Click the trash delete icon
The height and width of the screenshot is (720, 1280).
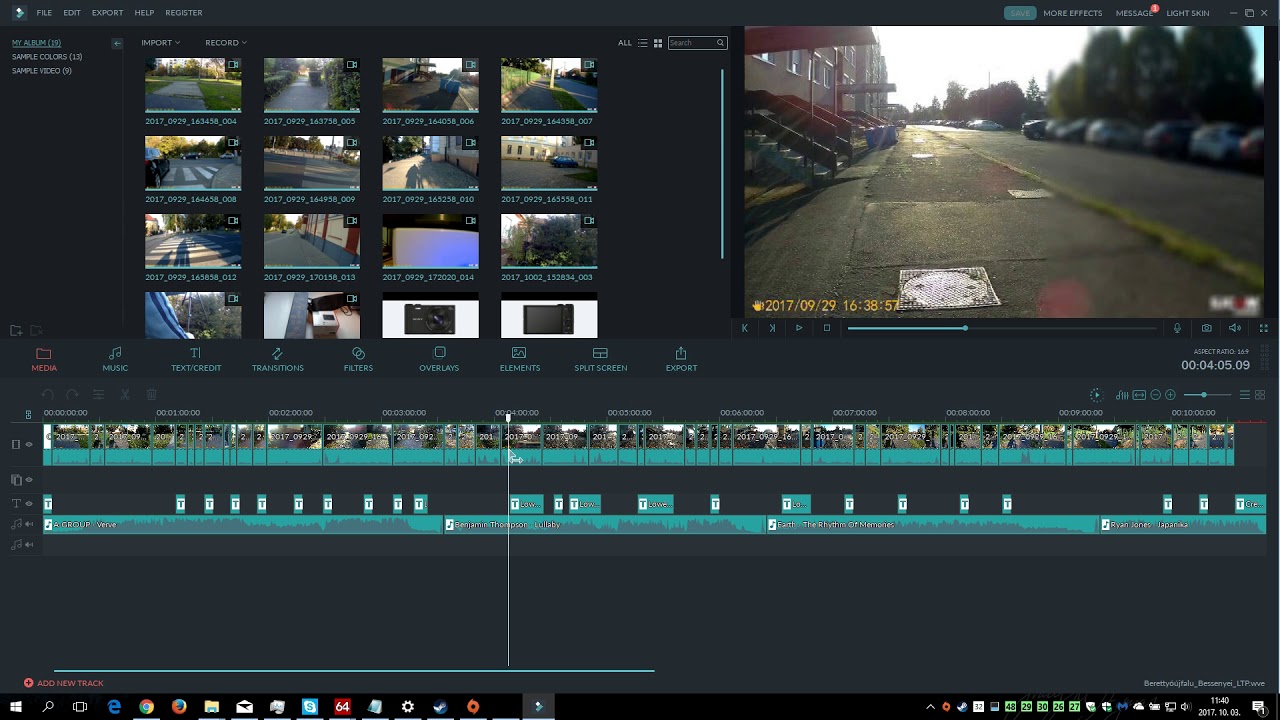click(152, 395)
